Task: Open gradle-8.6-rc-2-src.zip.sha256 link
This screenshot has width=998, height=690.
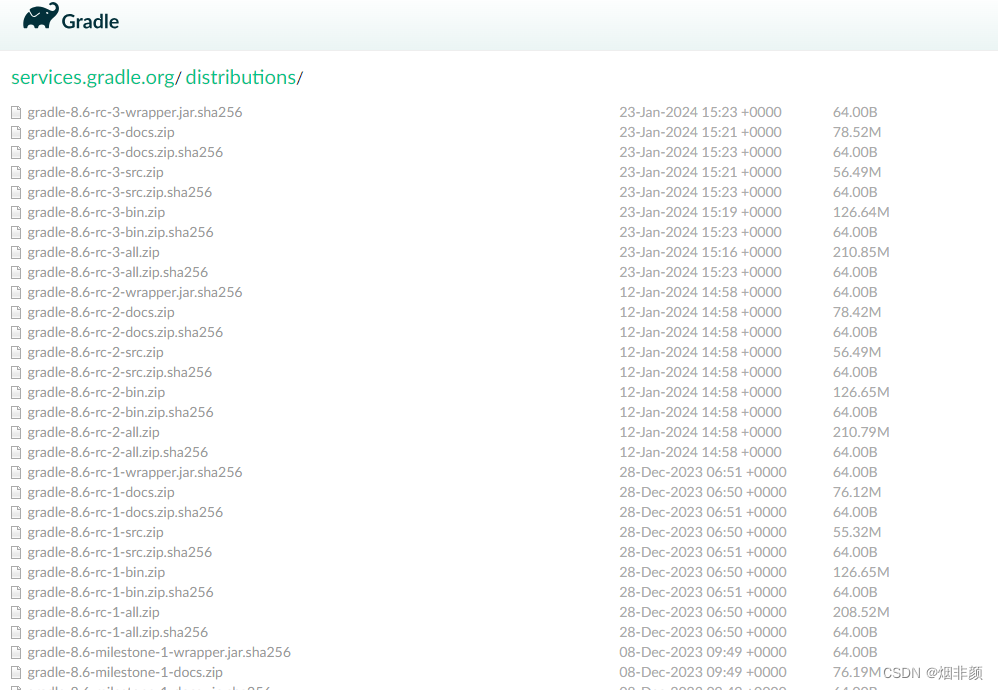Action: pos(120,372)
